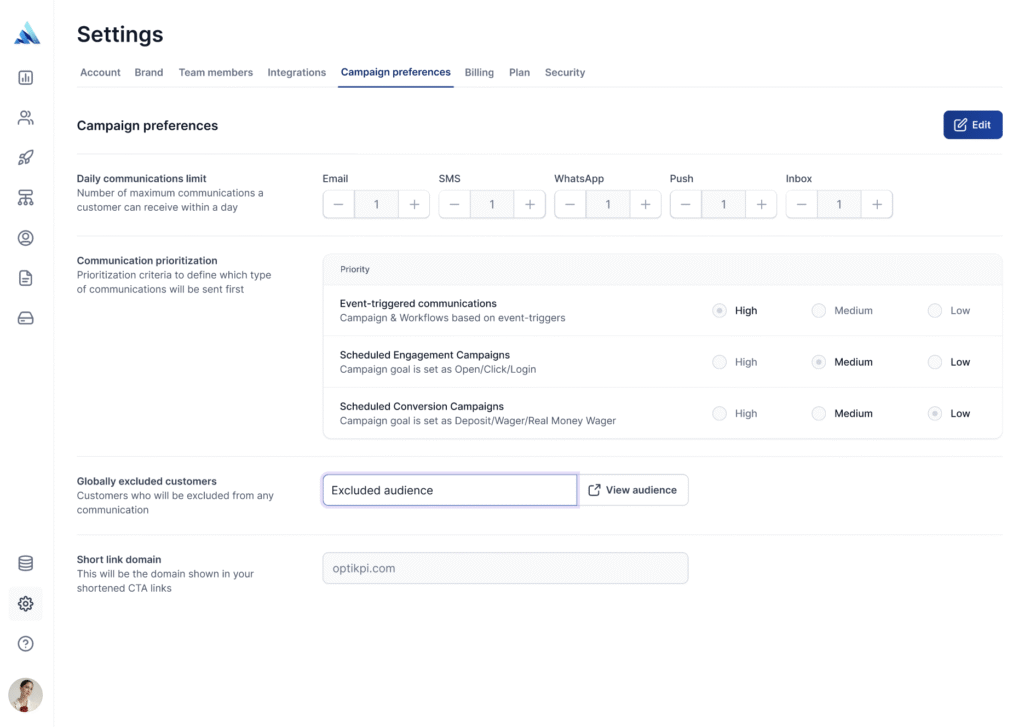Viewport: 1024px width, 727px height.
Task: Switch to the Brand tab
Action: pyautogui.click(x=149, y=73)
